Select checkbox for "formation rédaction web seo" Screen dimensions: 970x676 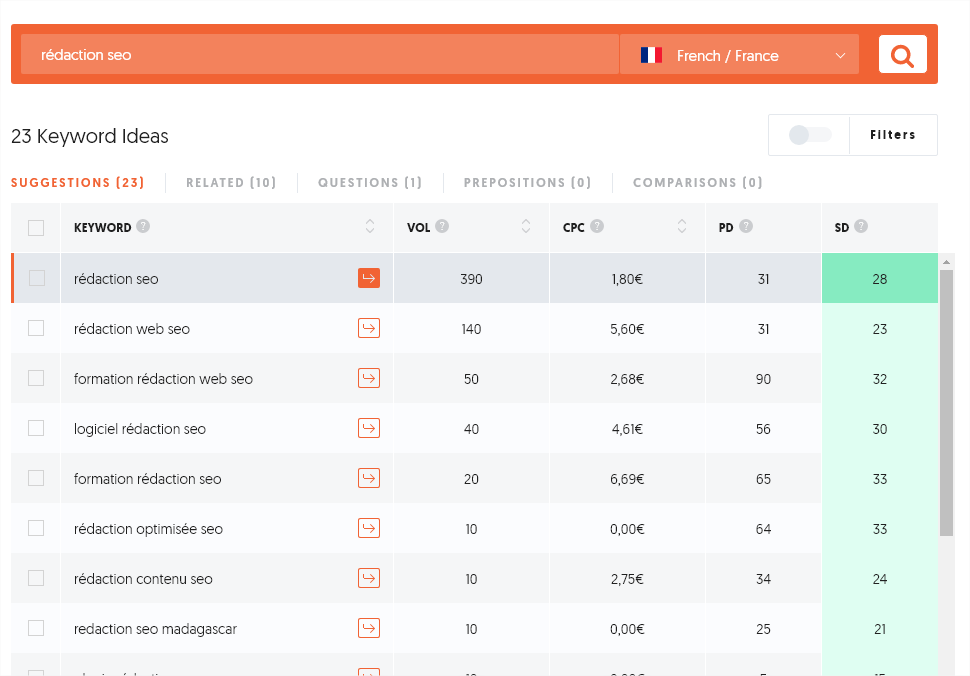[x=36, y=378]
